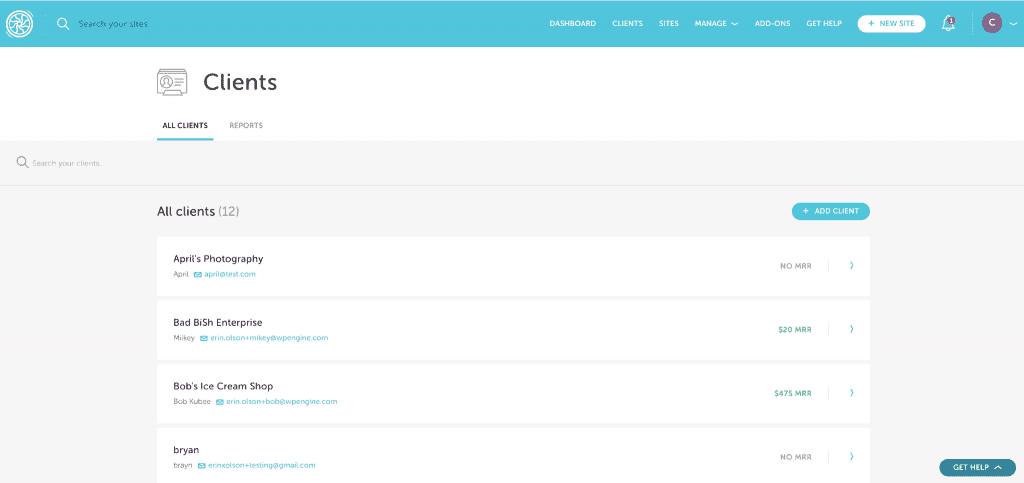Switch to the Reports tab
The image size is (1024, 483).
tap(246, 126)
